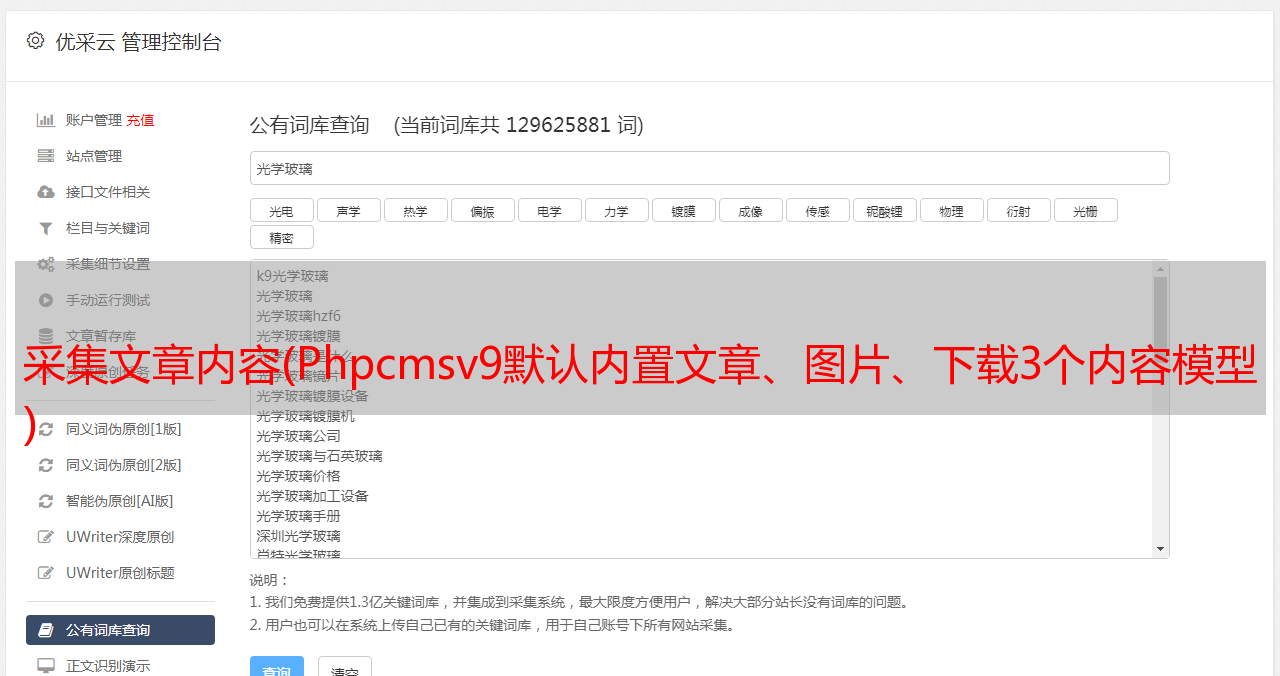The image size is (1280, 676).
Task: Choose the 光电 keyword tag
Action: point(281,210)
